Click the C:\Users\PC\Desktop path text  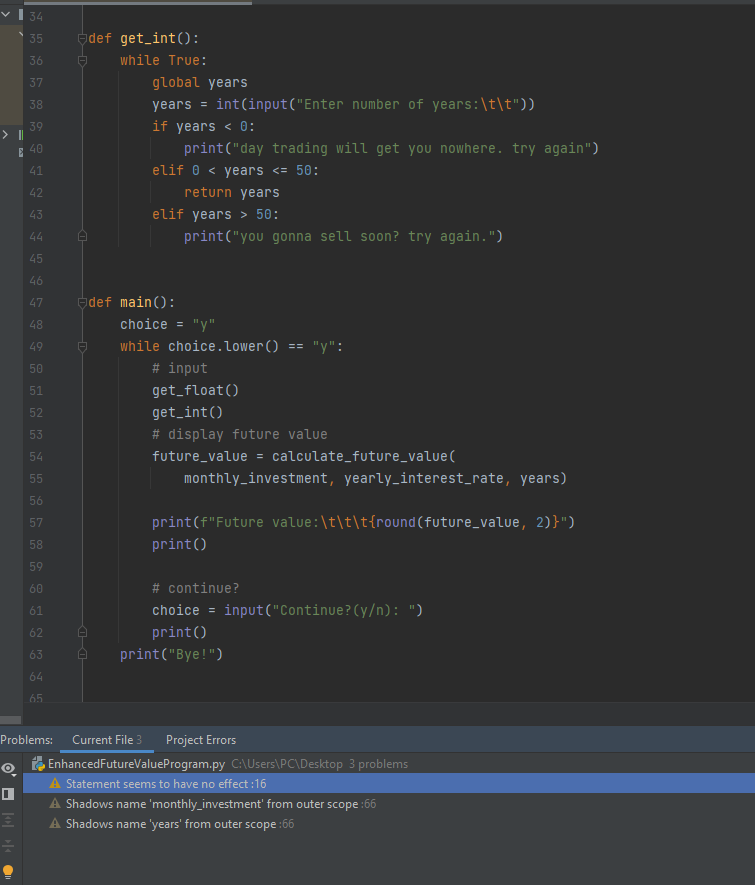(x=287, y=764)
